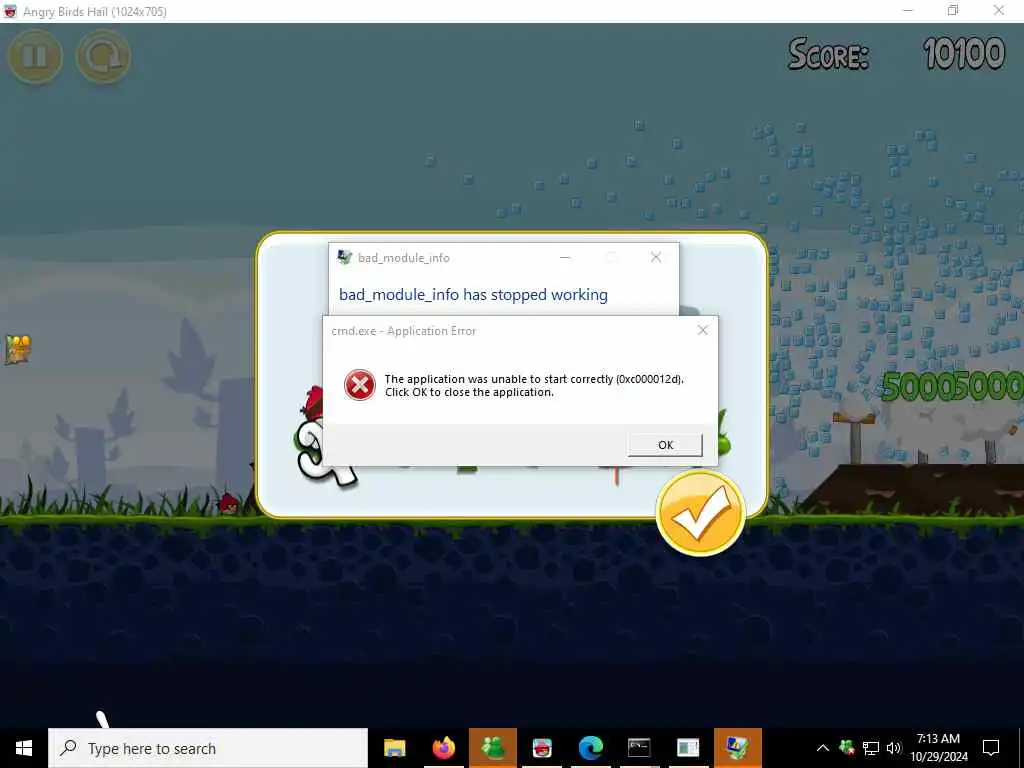Switch to the bad_module_info taskbar icon

point(738,748)
